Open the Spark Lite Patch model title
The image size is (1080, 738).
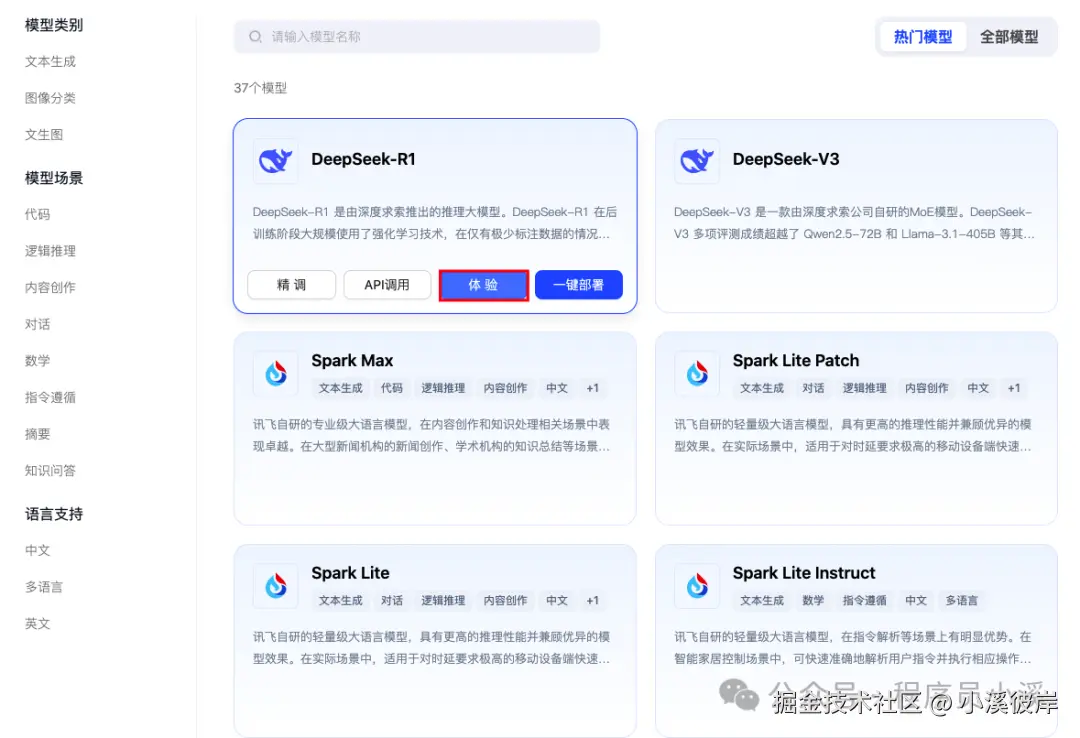point(796,360)
